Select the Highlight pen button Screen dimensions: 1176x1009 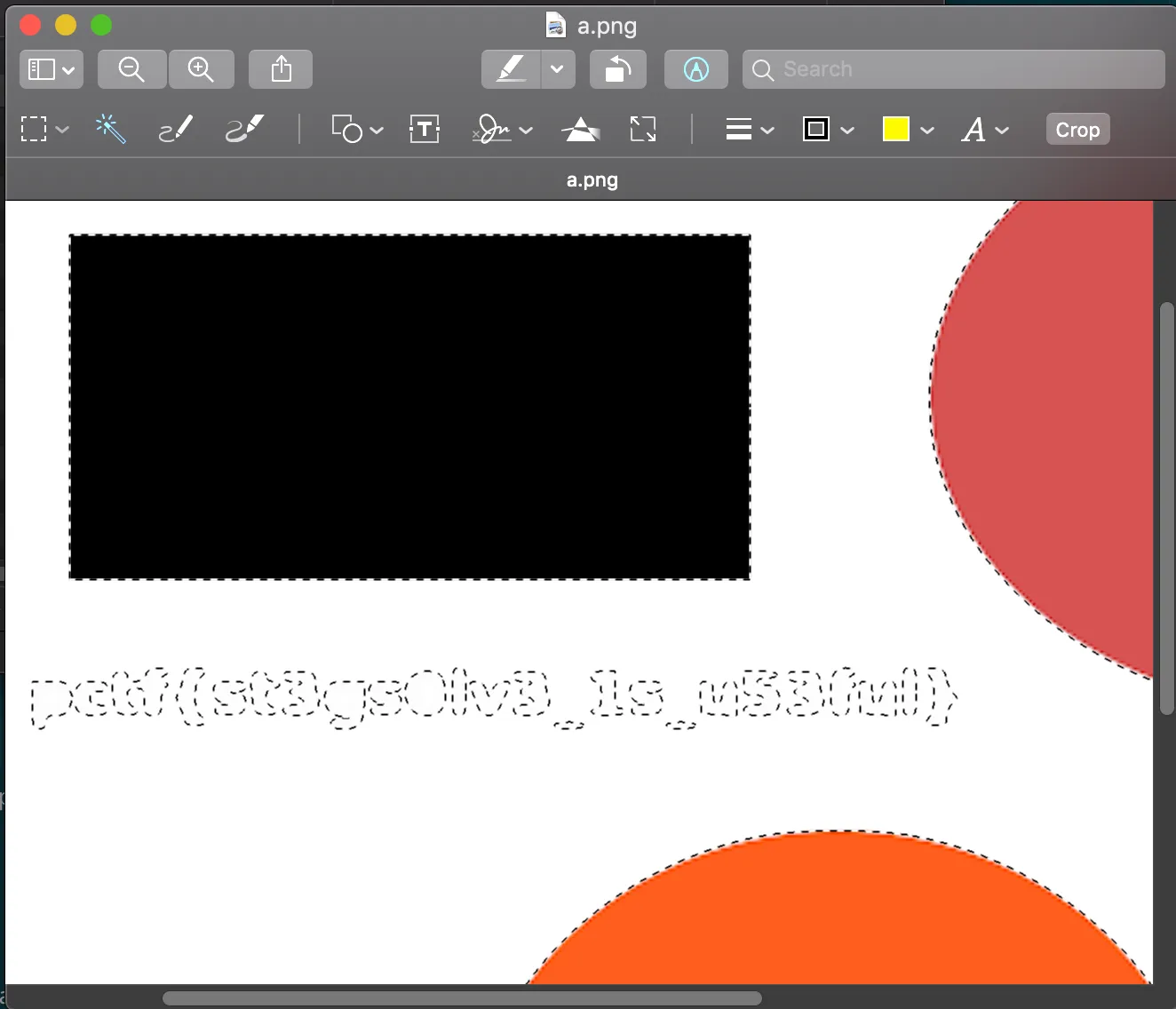point(511,69)
